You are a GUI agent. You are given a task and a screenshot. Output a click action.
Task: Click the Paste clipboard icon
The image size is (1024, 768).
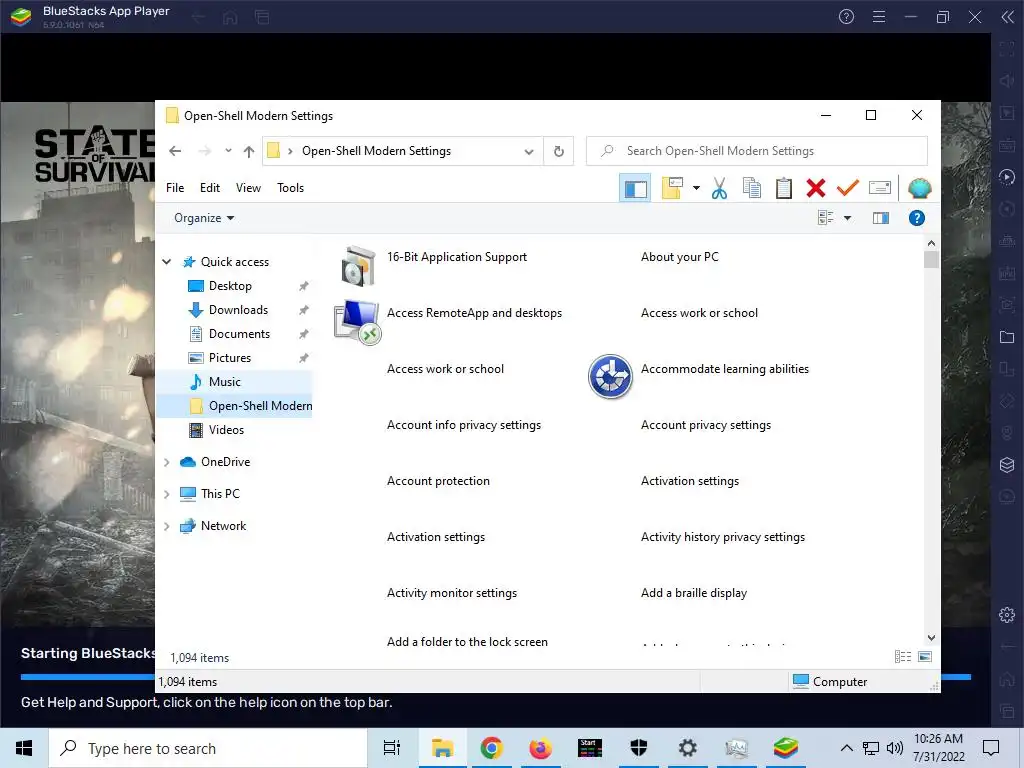[x=784, y=188]
